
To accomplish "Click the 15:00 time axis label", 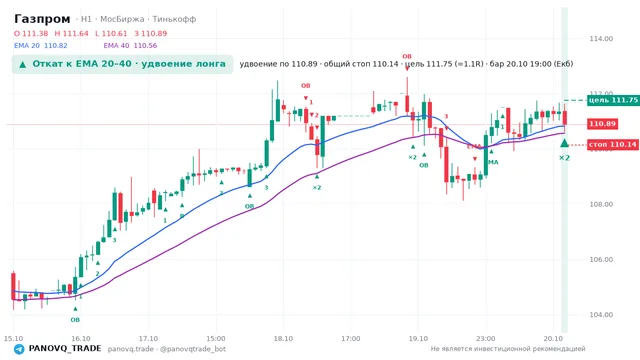I will [x=216, y=339].
